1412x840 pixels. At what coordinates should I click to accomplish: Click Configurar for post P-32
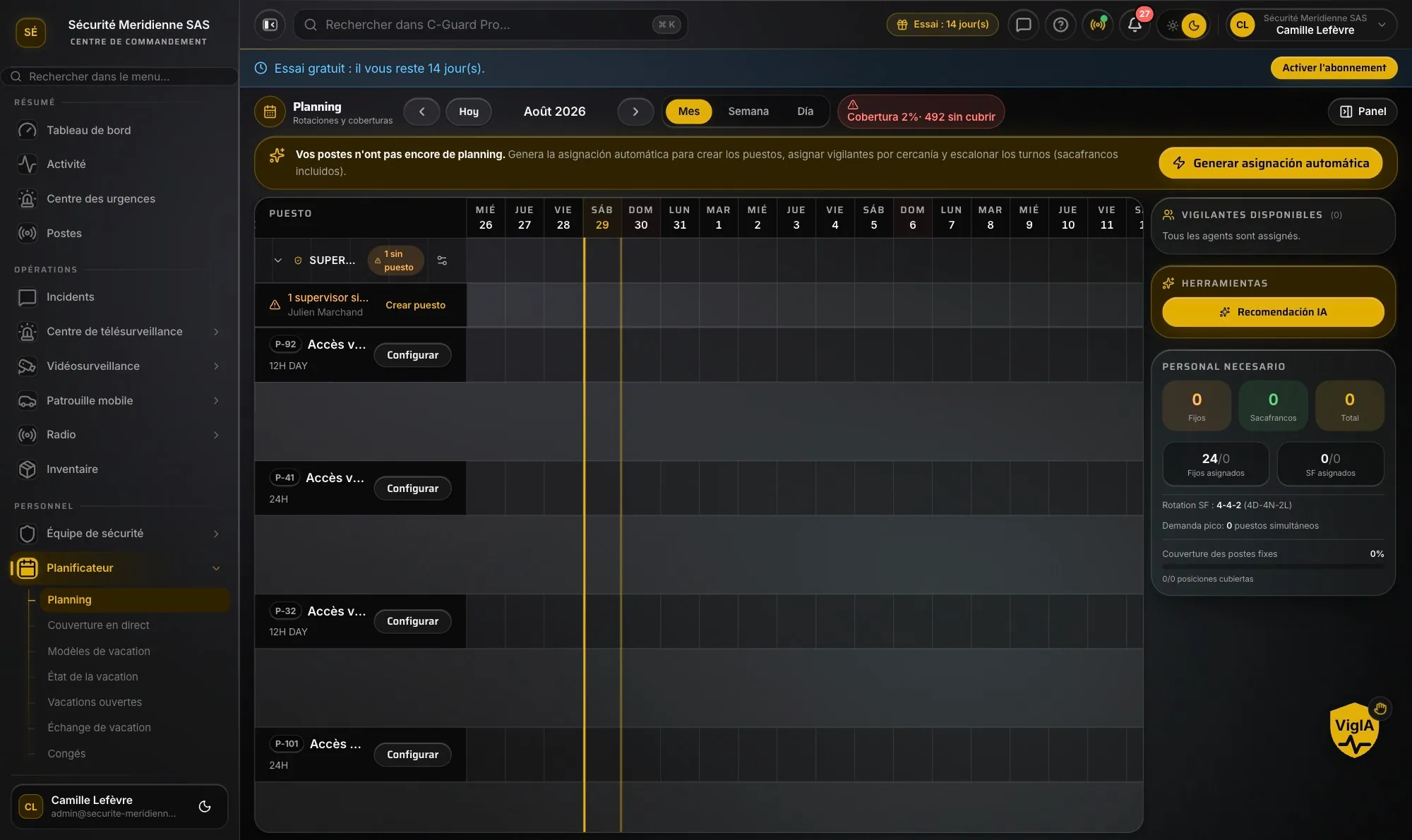point(412,621)
